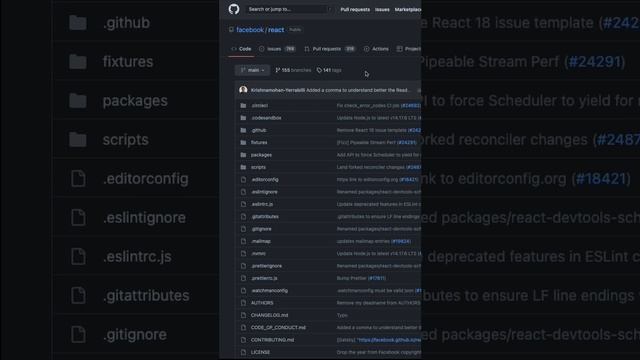This screenshot has height=360, width=640.
Task: Go to Marketplace in the top navigation
Action: pos(408,9)
